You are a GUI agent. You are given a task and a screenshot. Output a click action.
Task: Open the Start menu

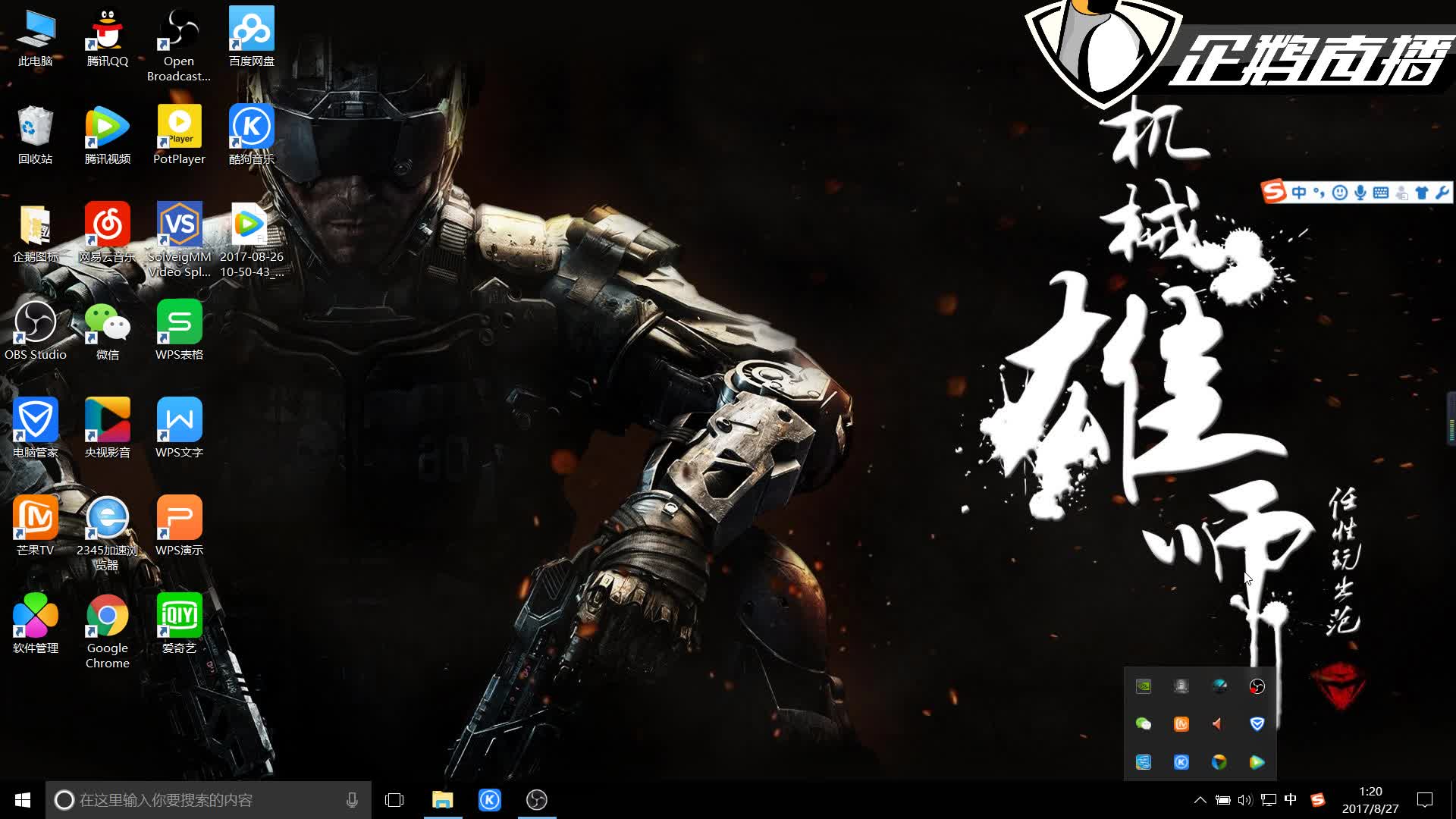click(x=22, y=800)
